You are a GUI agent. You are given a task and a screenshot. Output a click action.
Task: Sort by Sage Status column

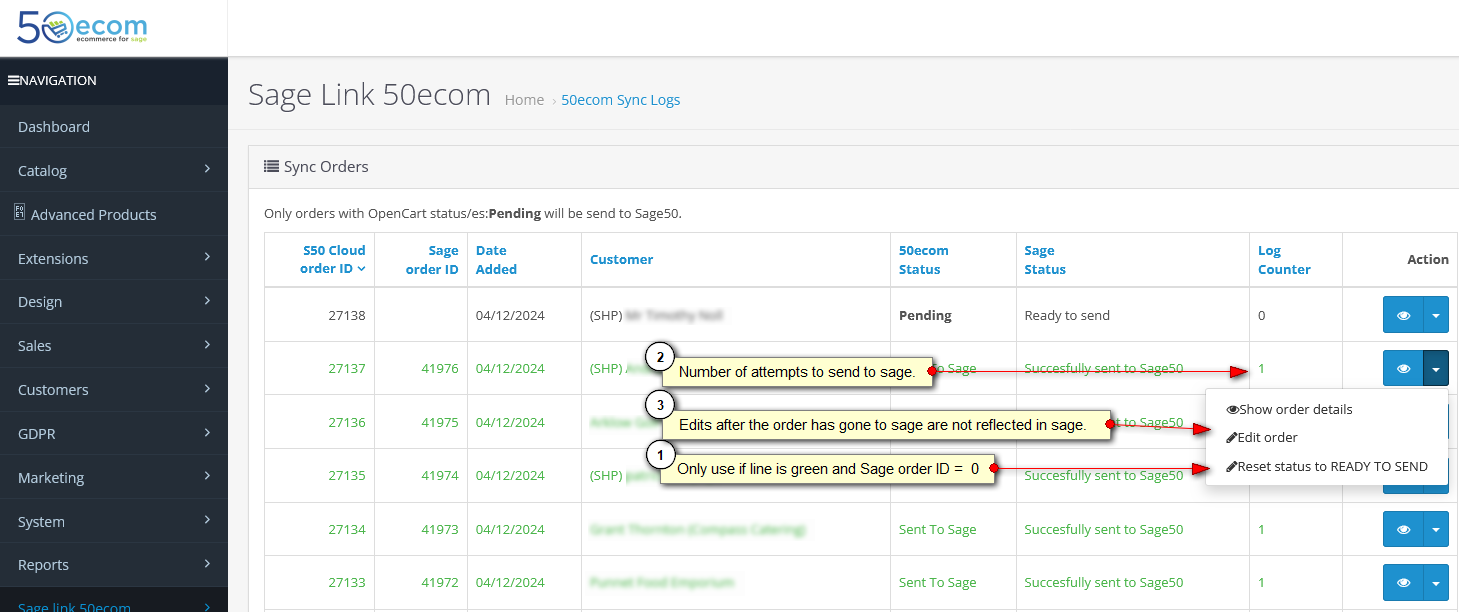[x=1045, y=259]
